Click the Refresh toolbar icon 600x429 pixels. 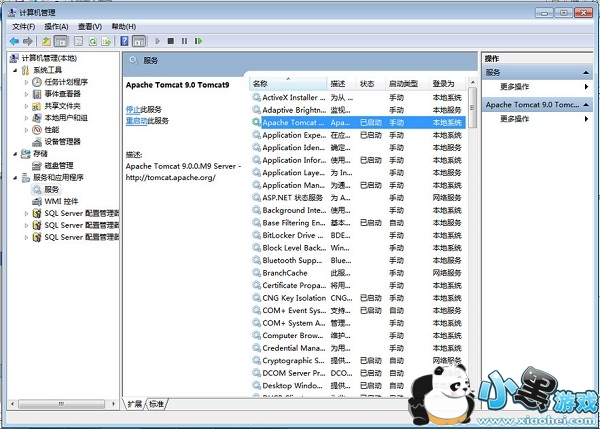click(x=92, y=41)
